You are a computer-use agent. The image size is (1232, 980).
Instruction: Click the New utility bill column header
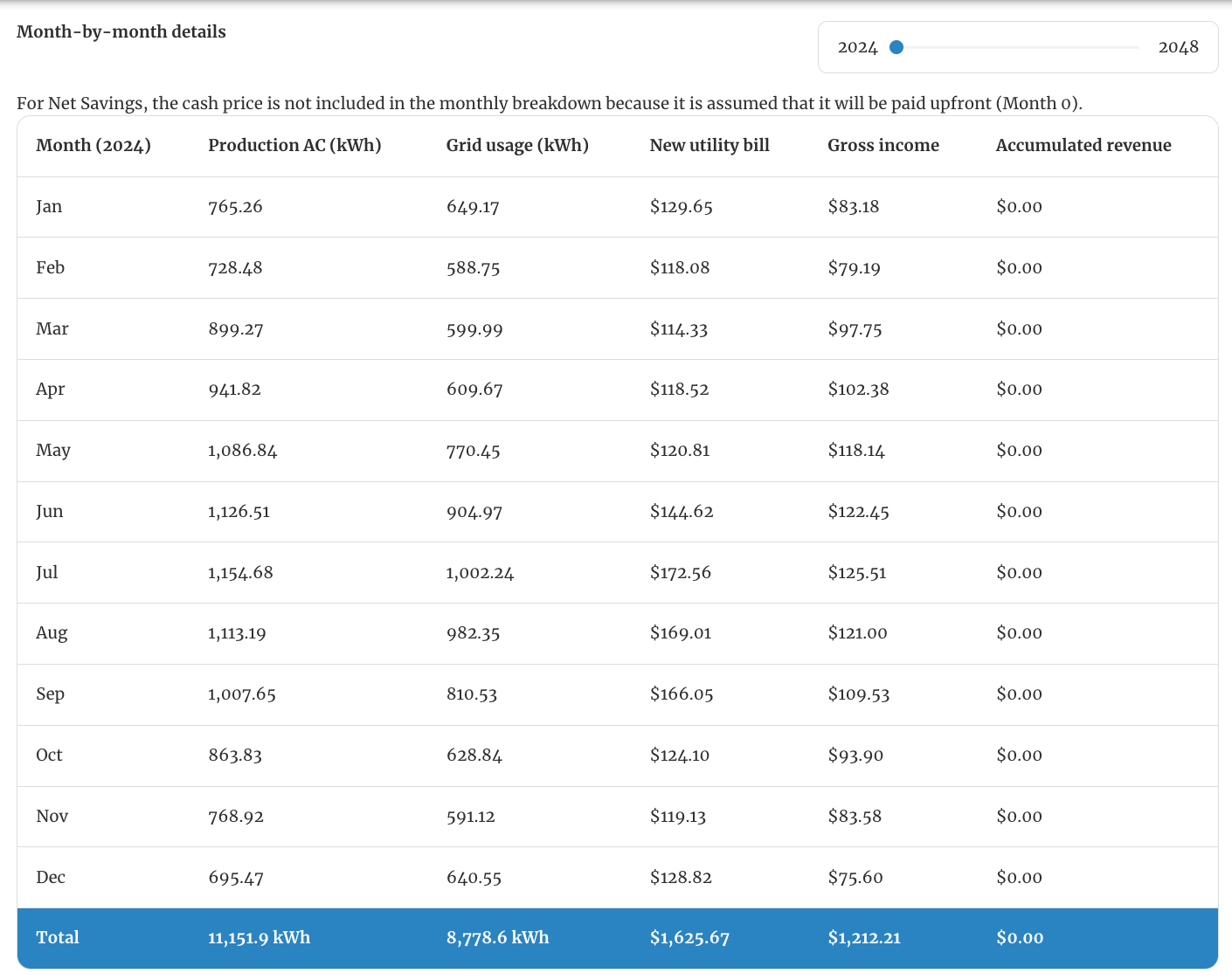709,145
